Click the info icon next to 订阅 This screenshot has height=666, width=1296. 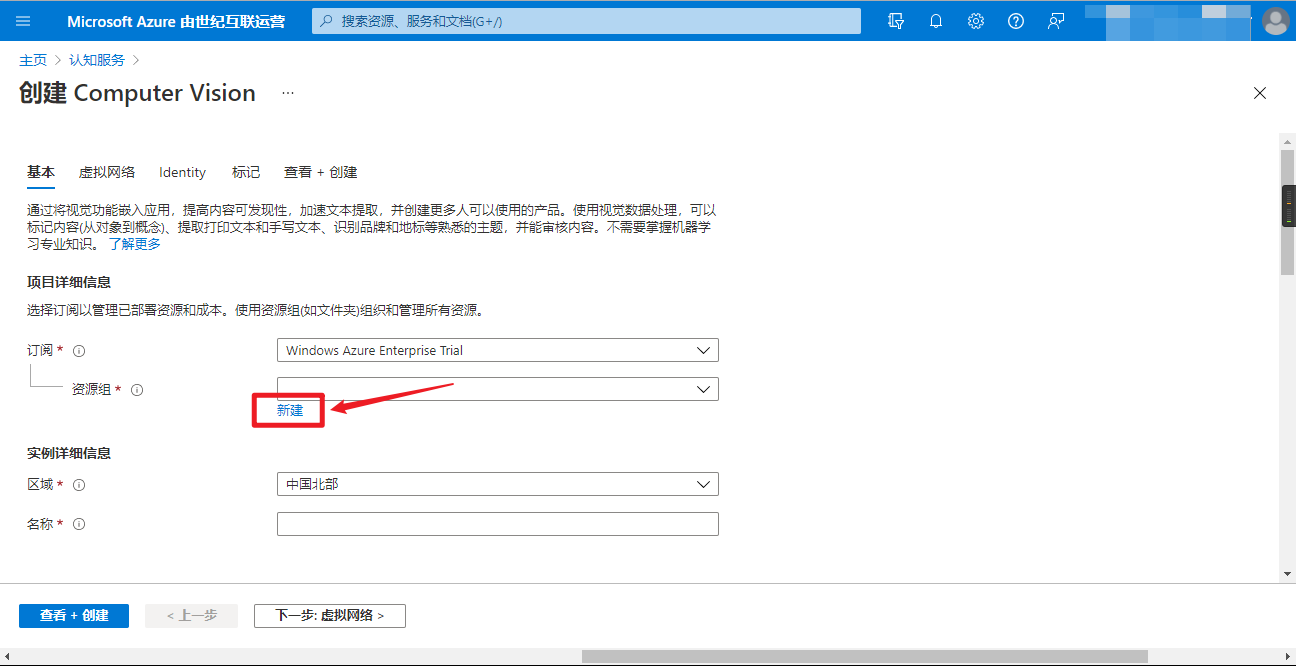[79, 351]
